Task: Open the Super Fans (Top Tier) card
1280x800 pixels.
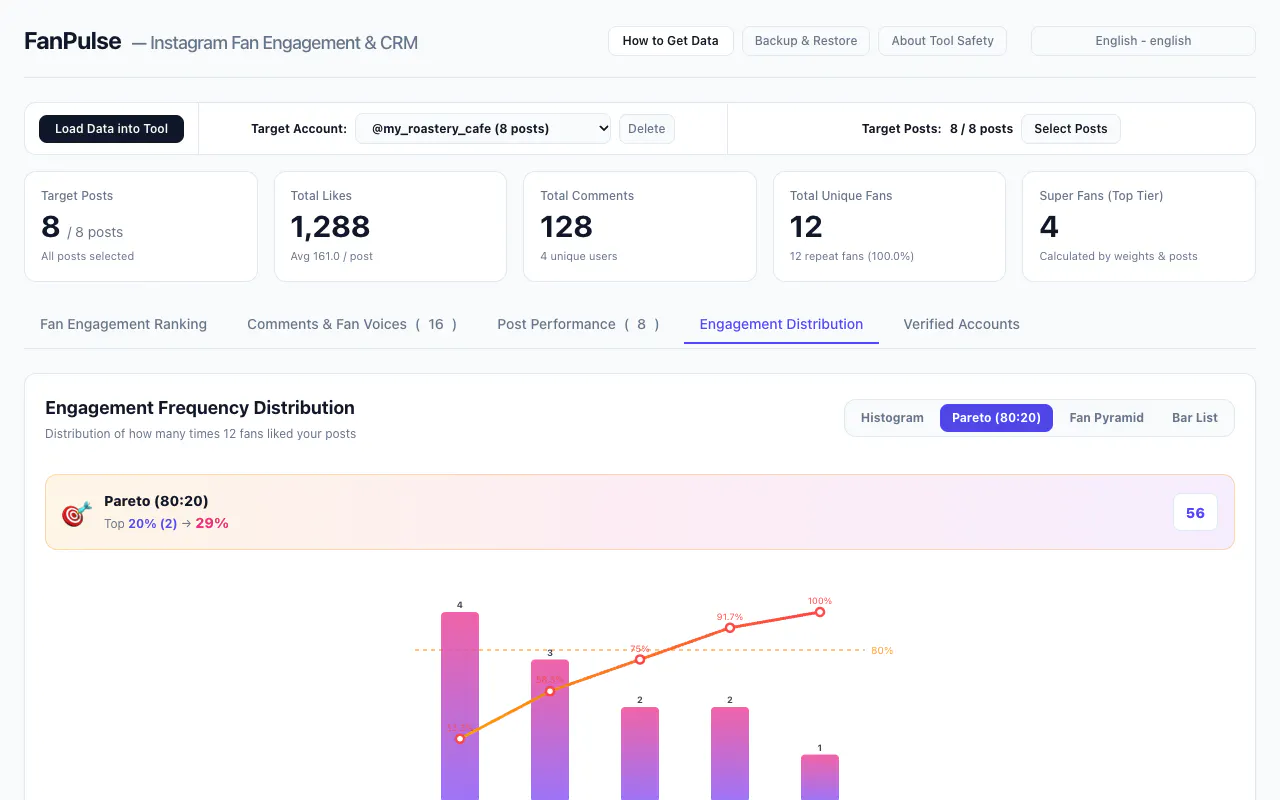Action: (x=1139, y=226)
